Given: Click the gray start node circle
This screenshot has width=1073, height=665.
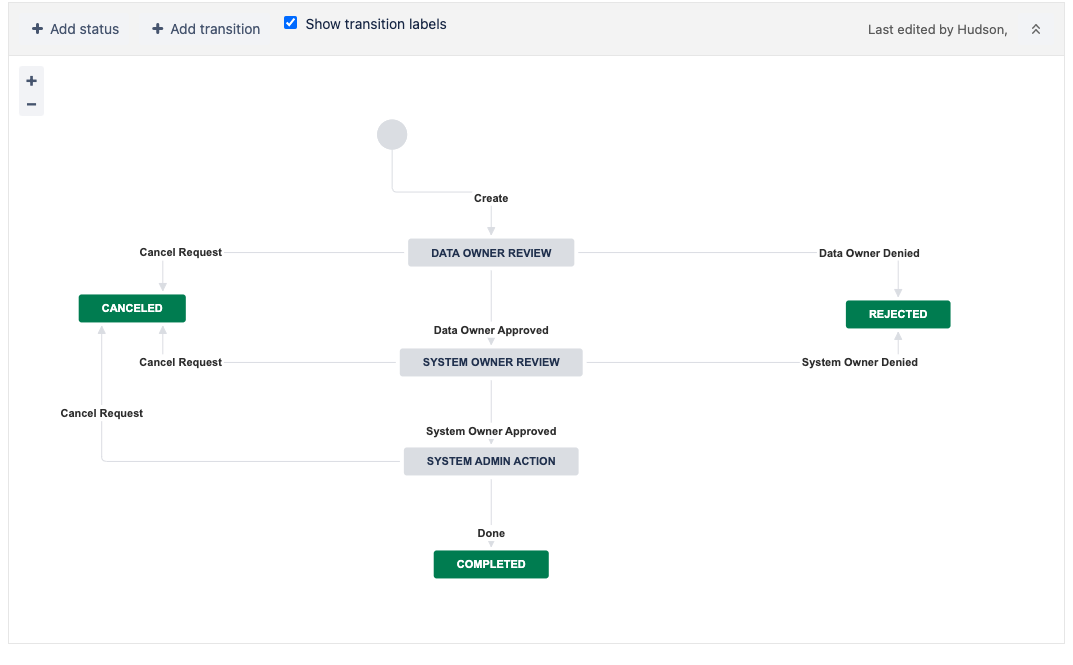Looking at the screenshot, I should pos(391,134).
